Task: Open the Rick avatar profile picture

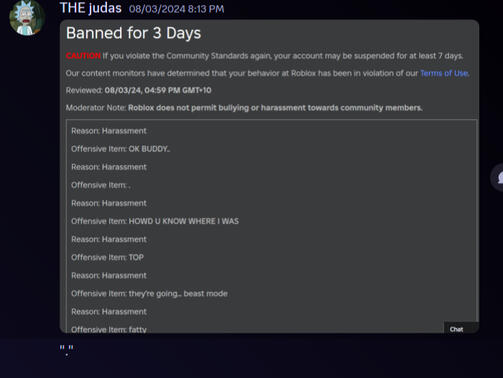Action: (27, 17)
